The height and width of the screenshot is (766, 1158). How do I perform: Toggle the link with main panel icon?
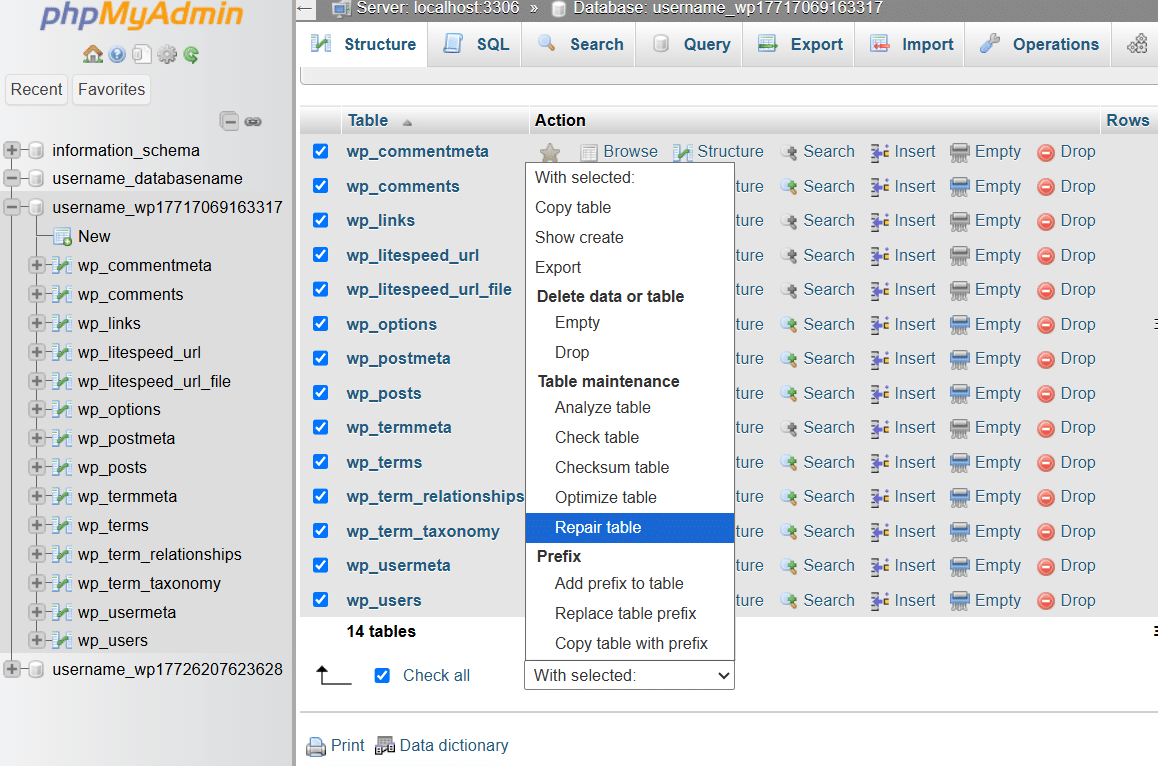pos(253,121)
